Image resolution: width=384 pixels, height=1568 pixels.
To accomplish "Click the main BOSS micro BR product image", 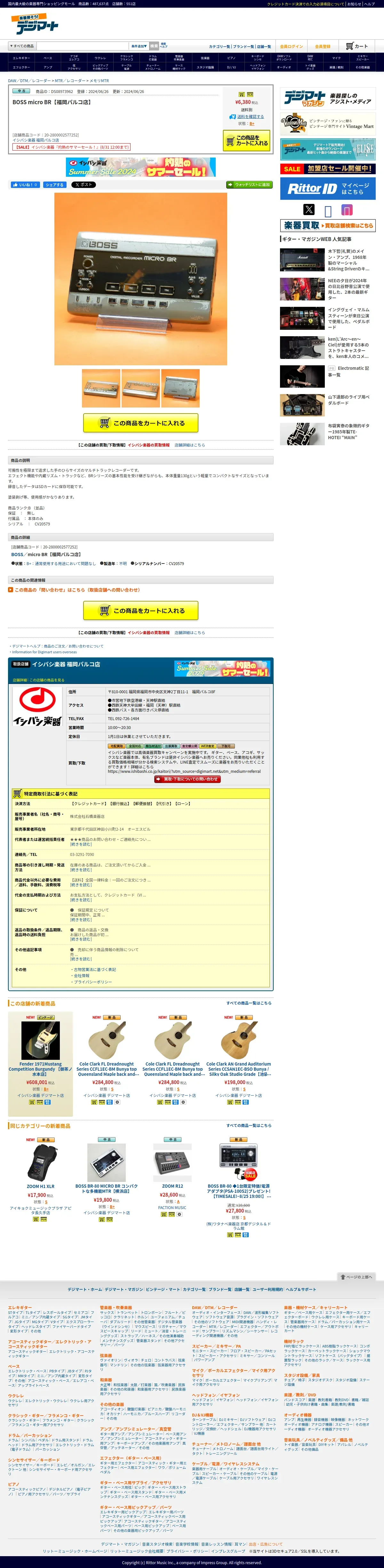I will 141,279.
